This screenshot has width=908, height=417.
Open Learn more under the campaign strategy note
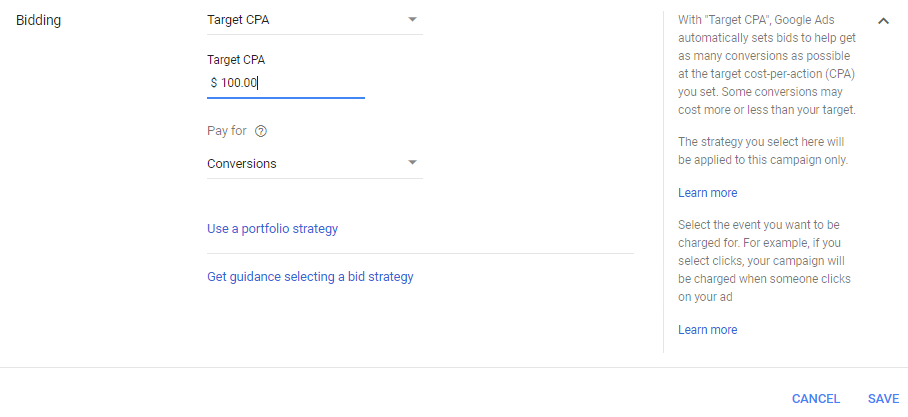708,193
